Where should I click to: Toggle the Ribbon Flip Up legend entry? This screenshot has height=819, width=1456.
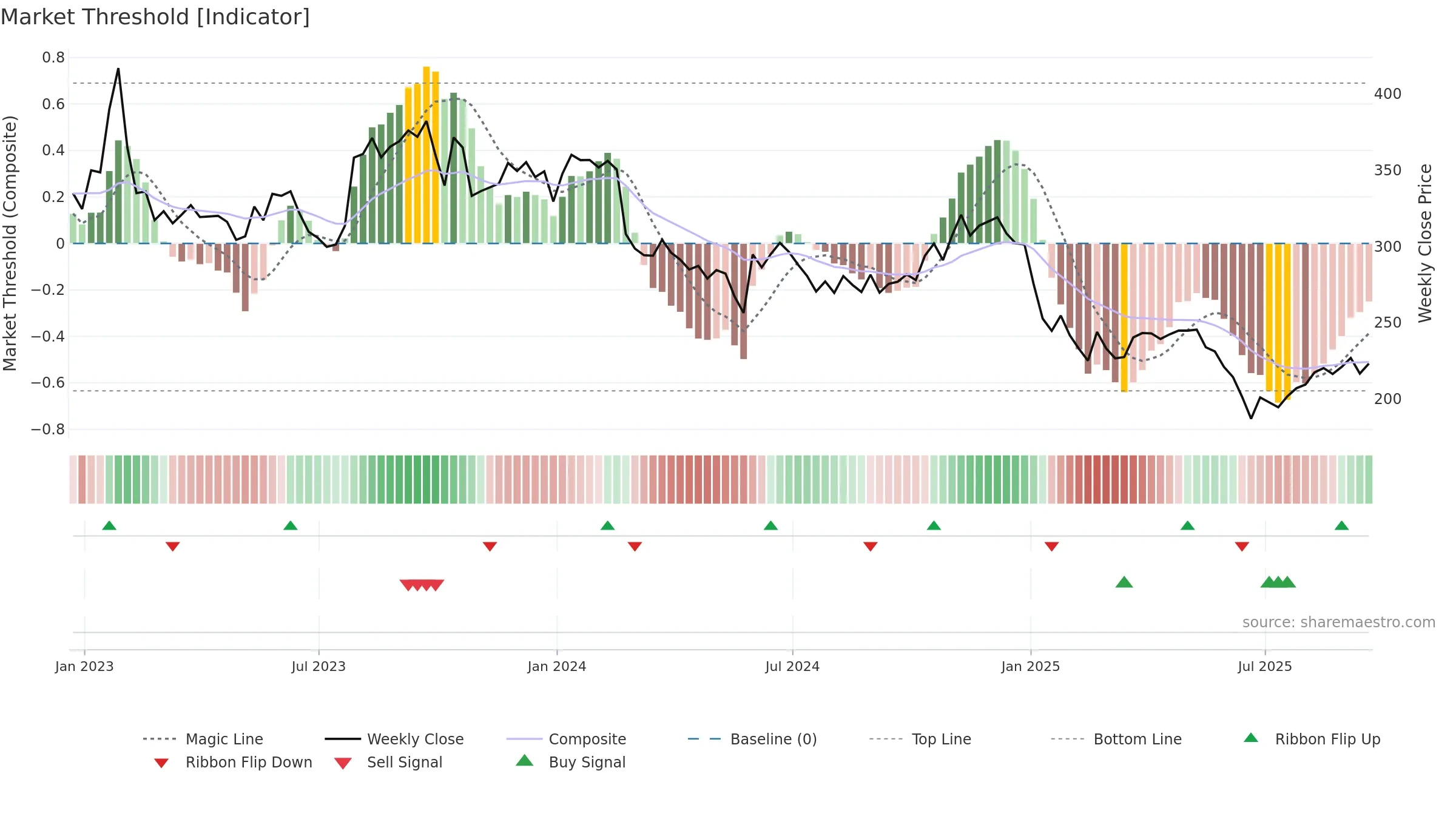(1312, 739)
